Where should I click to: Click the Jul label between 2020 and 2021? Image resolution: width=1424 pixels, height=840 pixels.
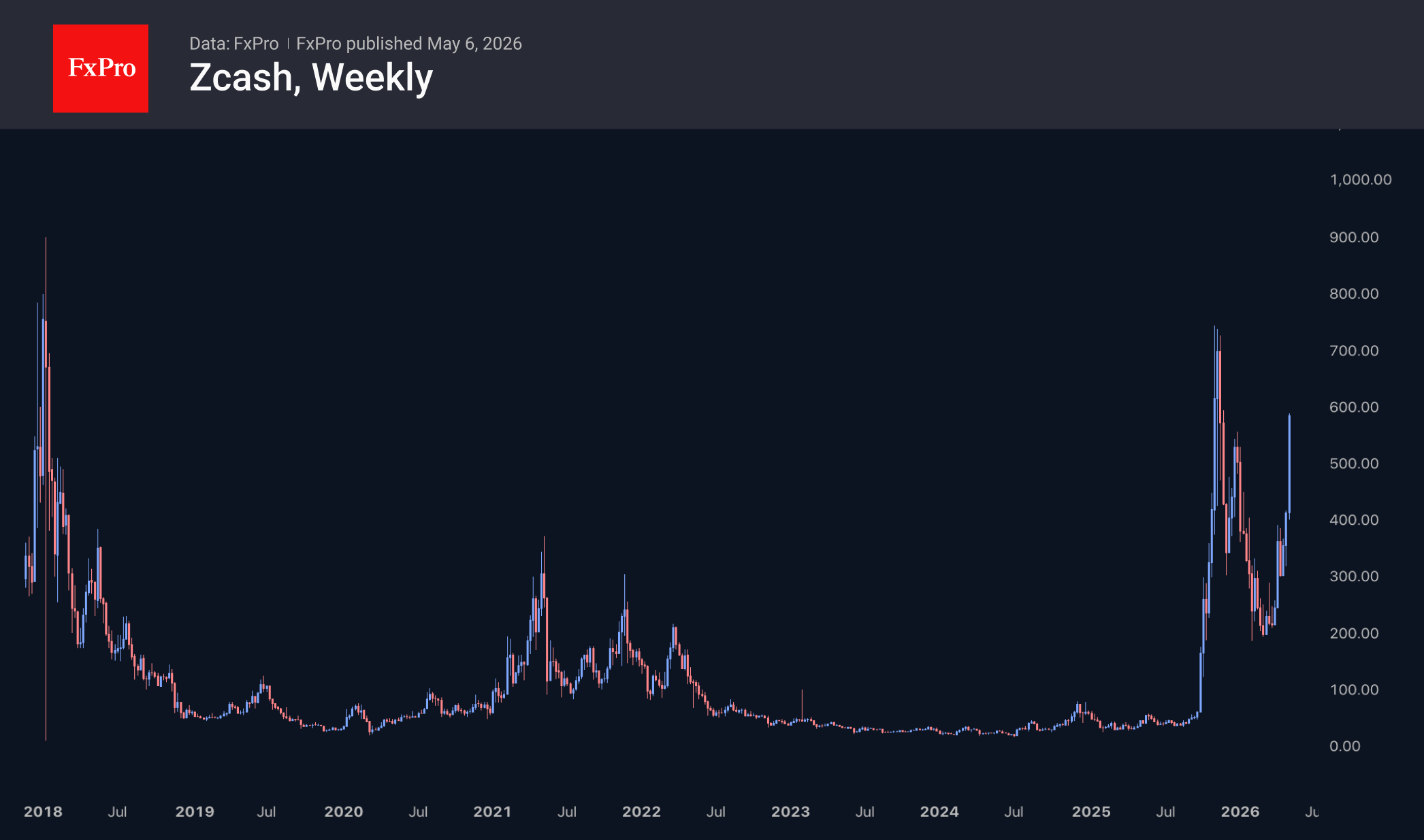418,812
